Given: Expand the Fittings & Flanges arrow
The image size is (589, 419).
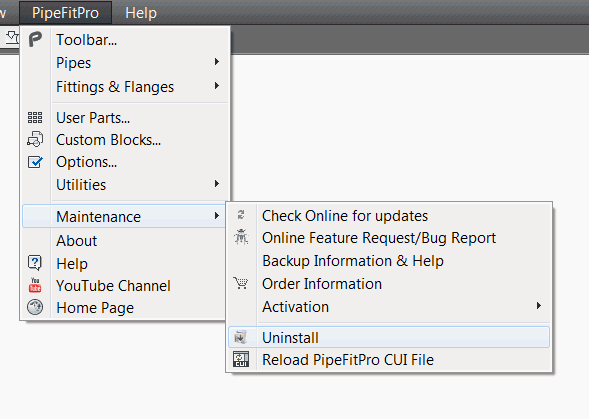Looking at the screenshot, I should (217, 86).
